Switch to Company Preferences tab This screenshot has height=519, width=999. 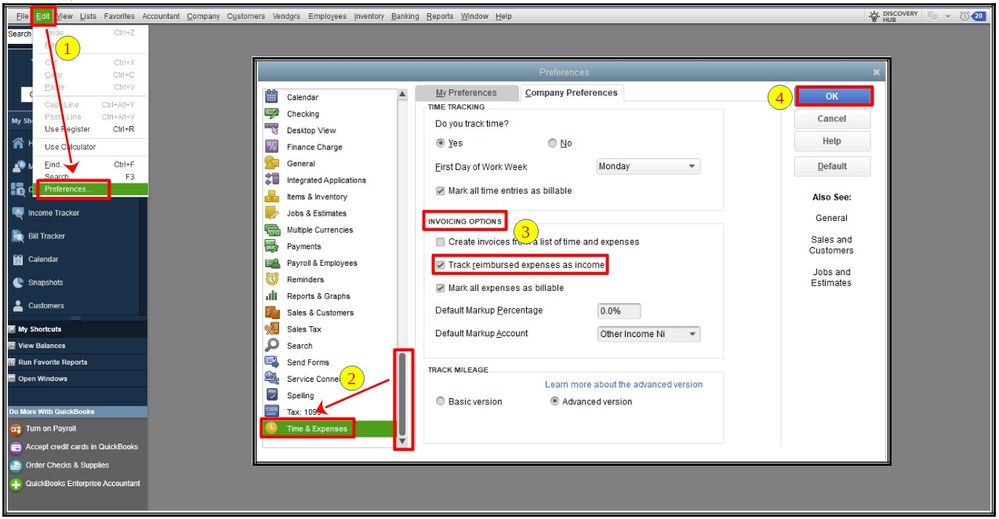(571, 93)
